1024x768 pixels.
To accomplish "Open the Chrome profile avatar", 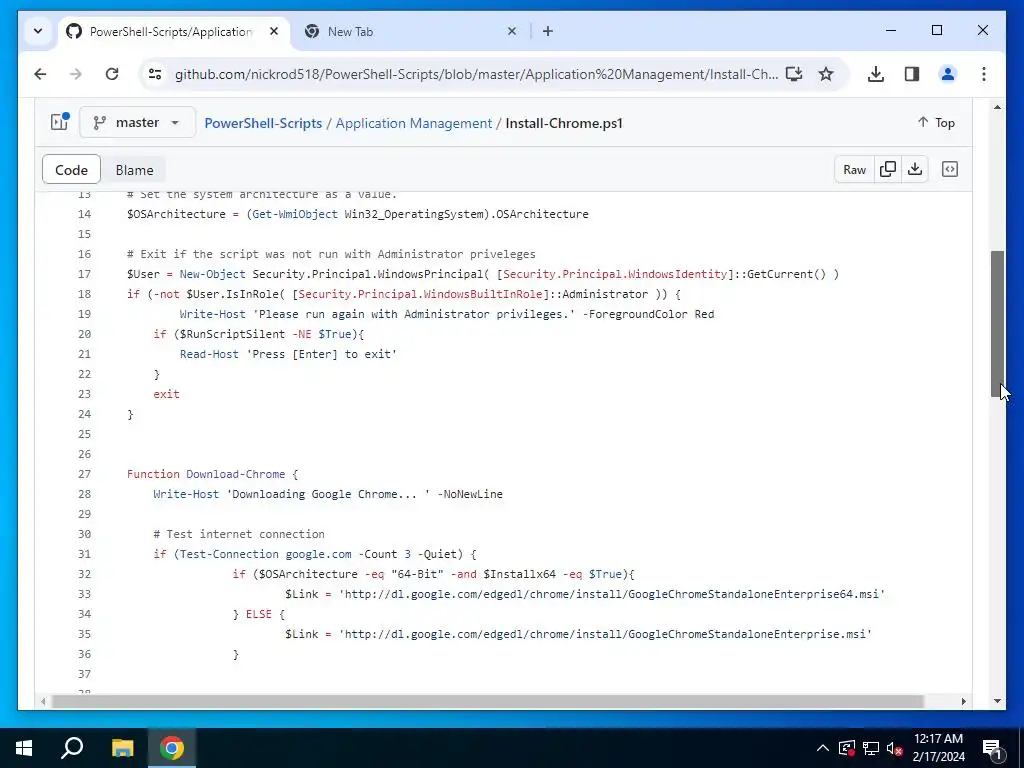I will click(948, 74).
